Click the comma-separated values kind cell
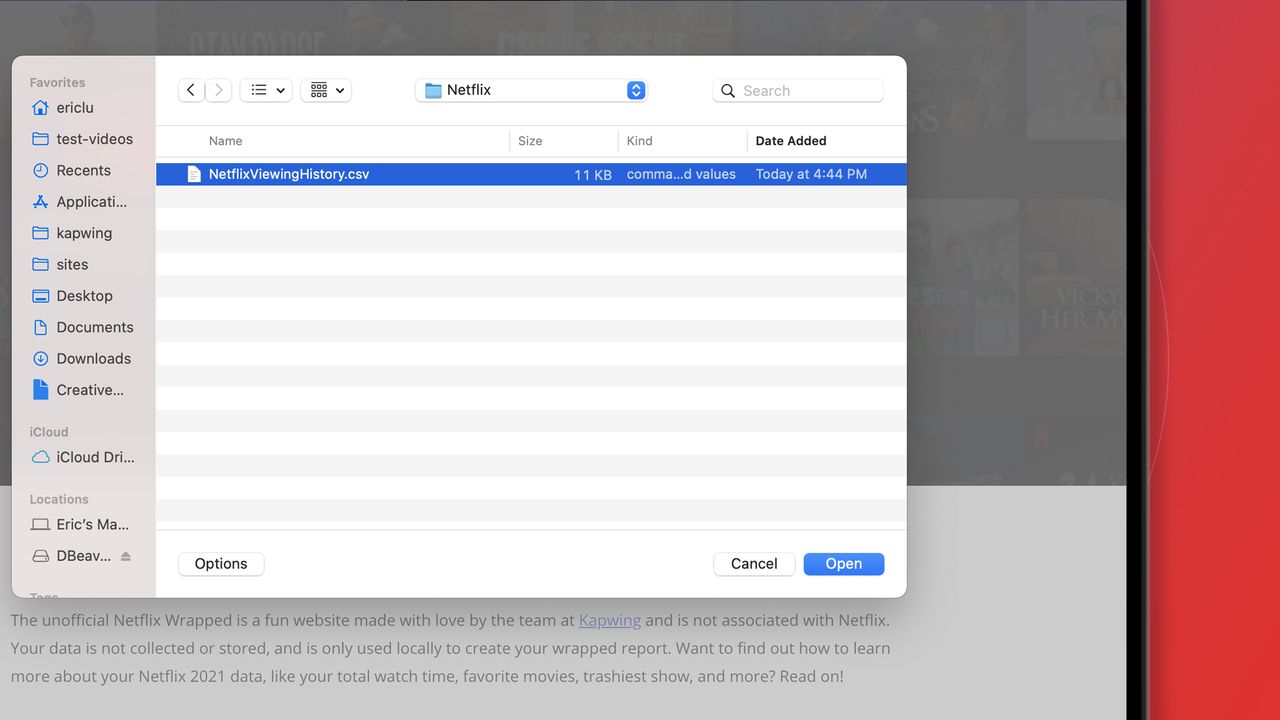The width and height of the screenshot is (1280, 720). click(681, 174)
